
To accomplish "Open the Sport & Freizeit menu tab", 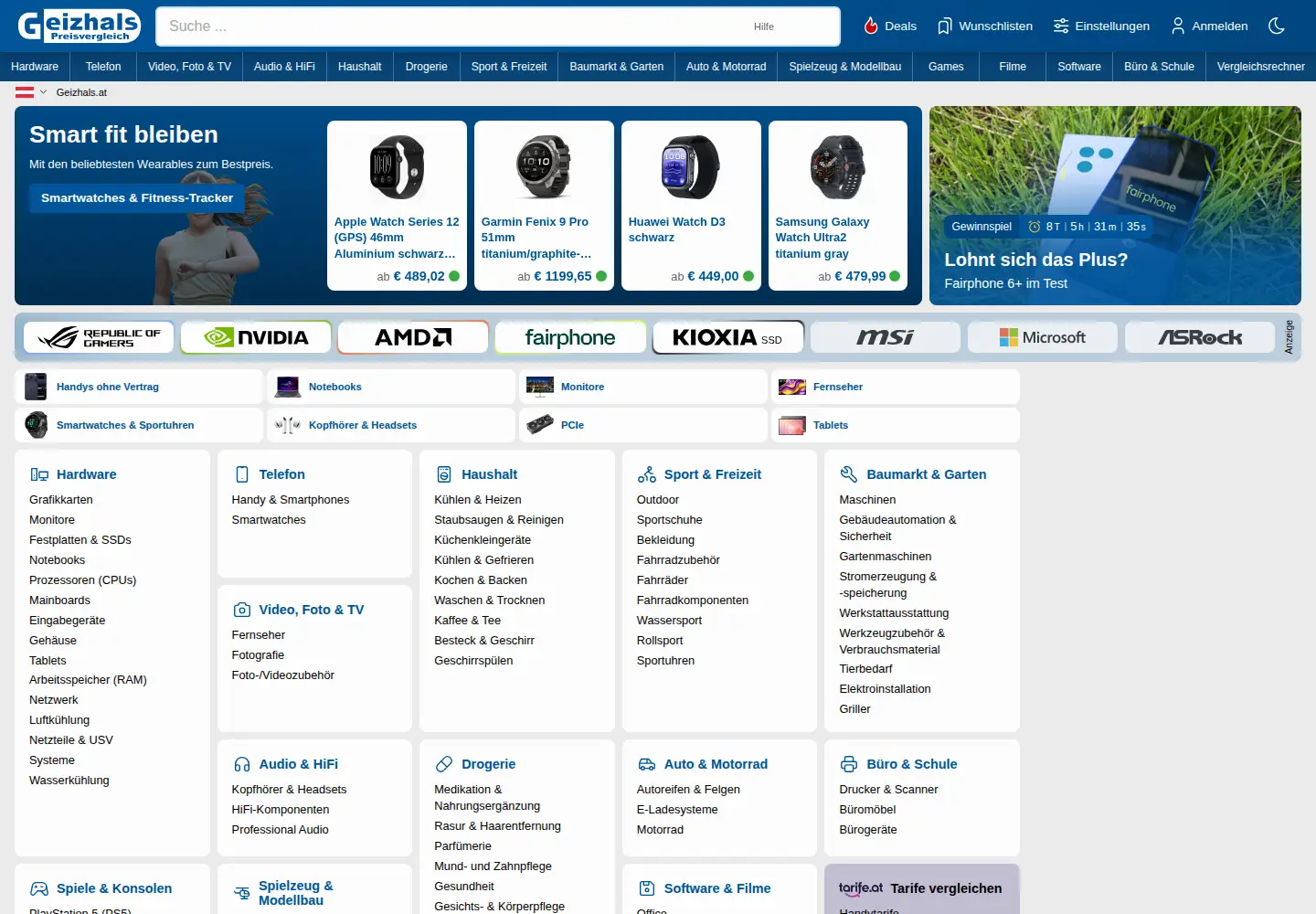I will (509, 67).
